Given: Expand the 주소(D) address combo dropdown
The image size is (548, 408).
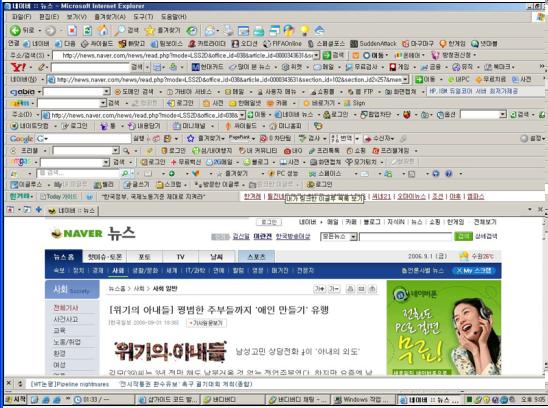Looking at the screenshot, I should pos(242,115).
